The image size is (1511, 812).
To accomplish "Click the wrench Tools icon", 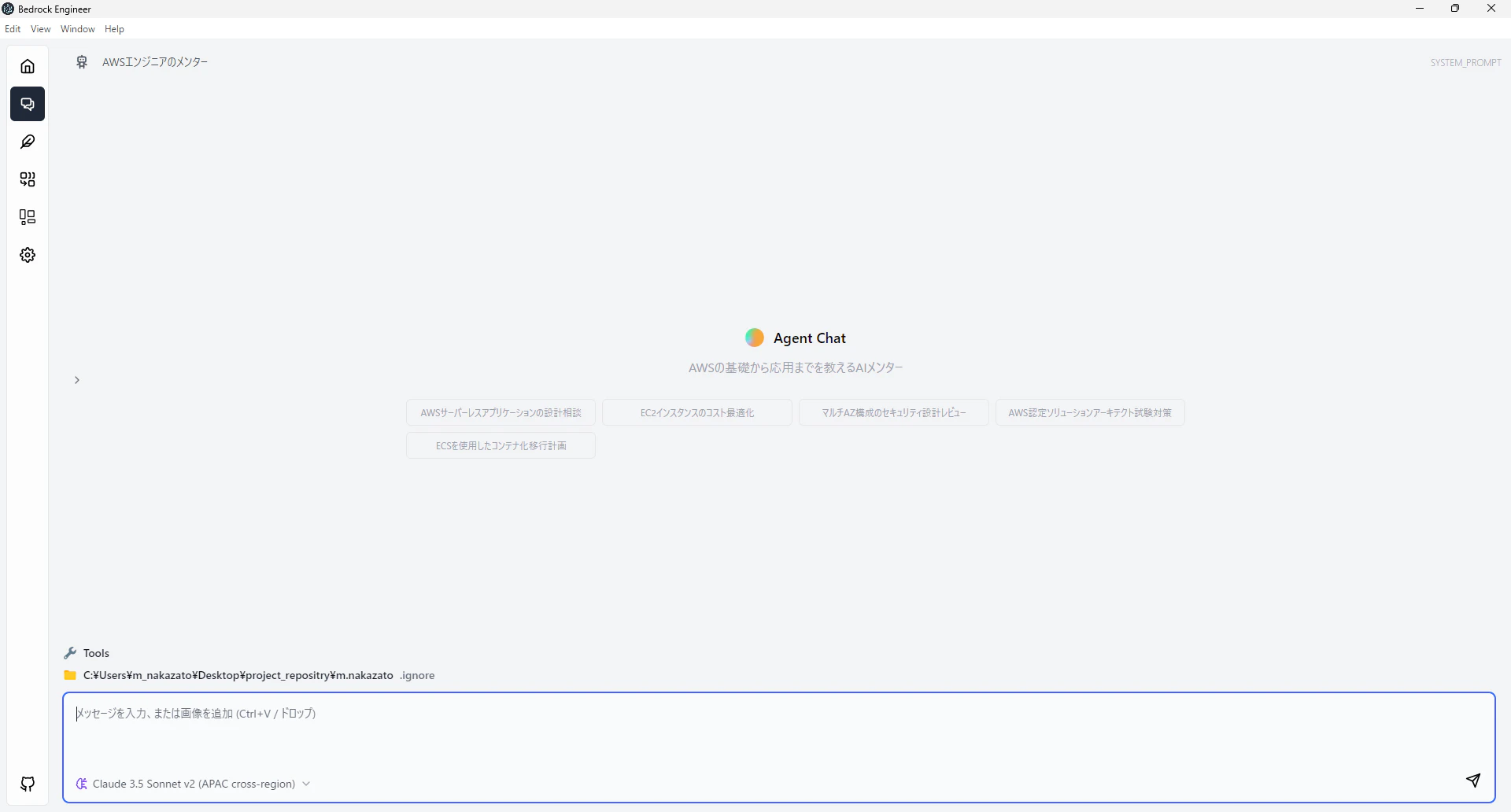I will click(70, 653).
